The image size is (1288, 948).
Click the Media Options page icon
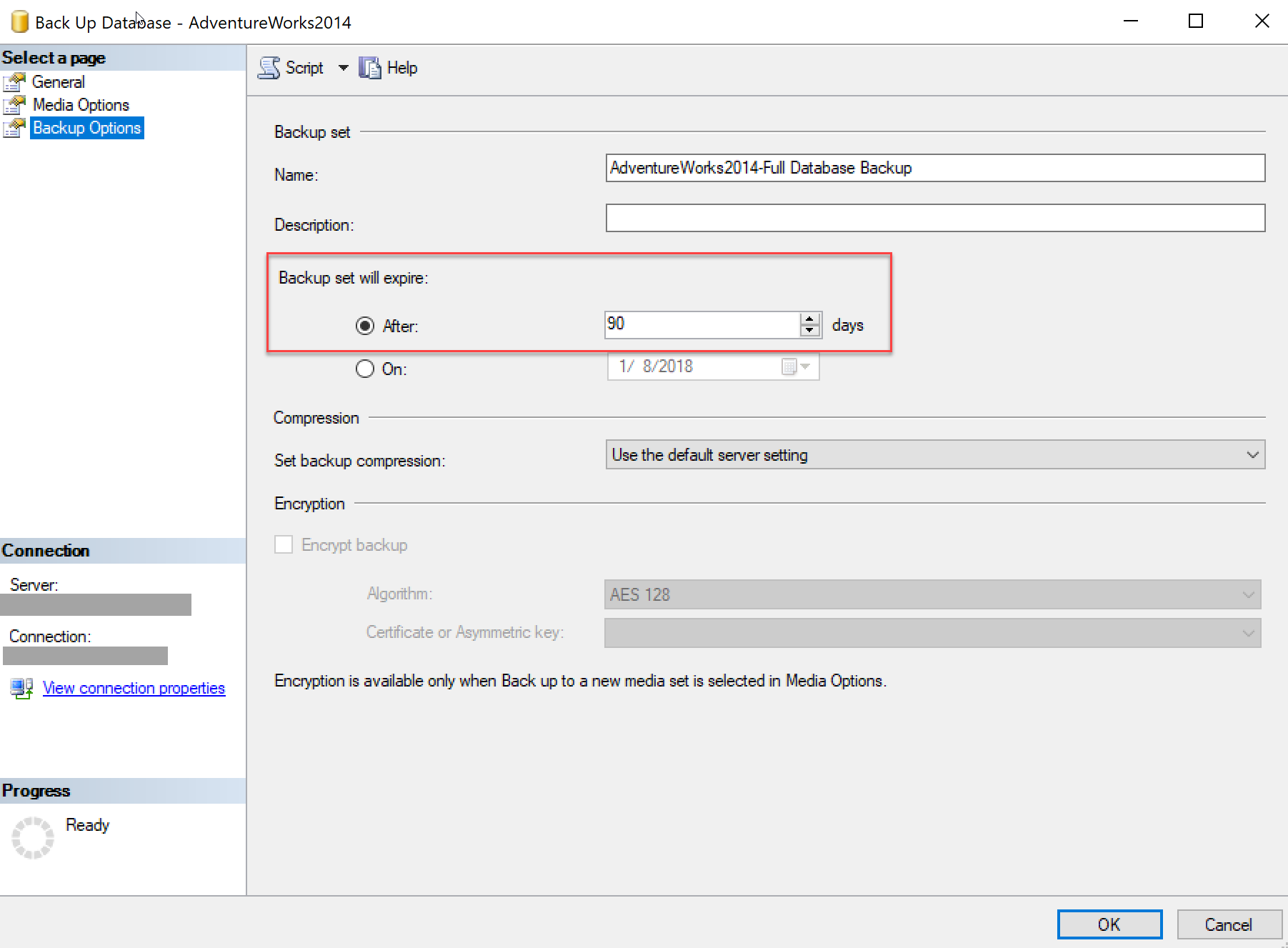coord(14,105)
